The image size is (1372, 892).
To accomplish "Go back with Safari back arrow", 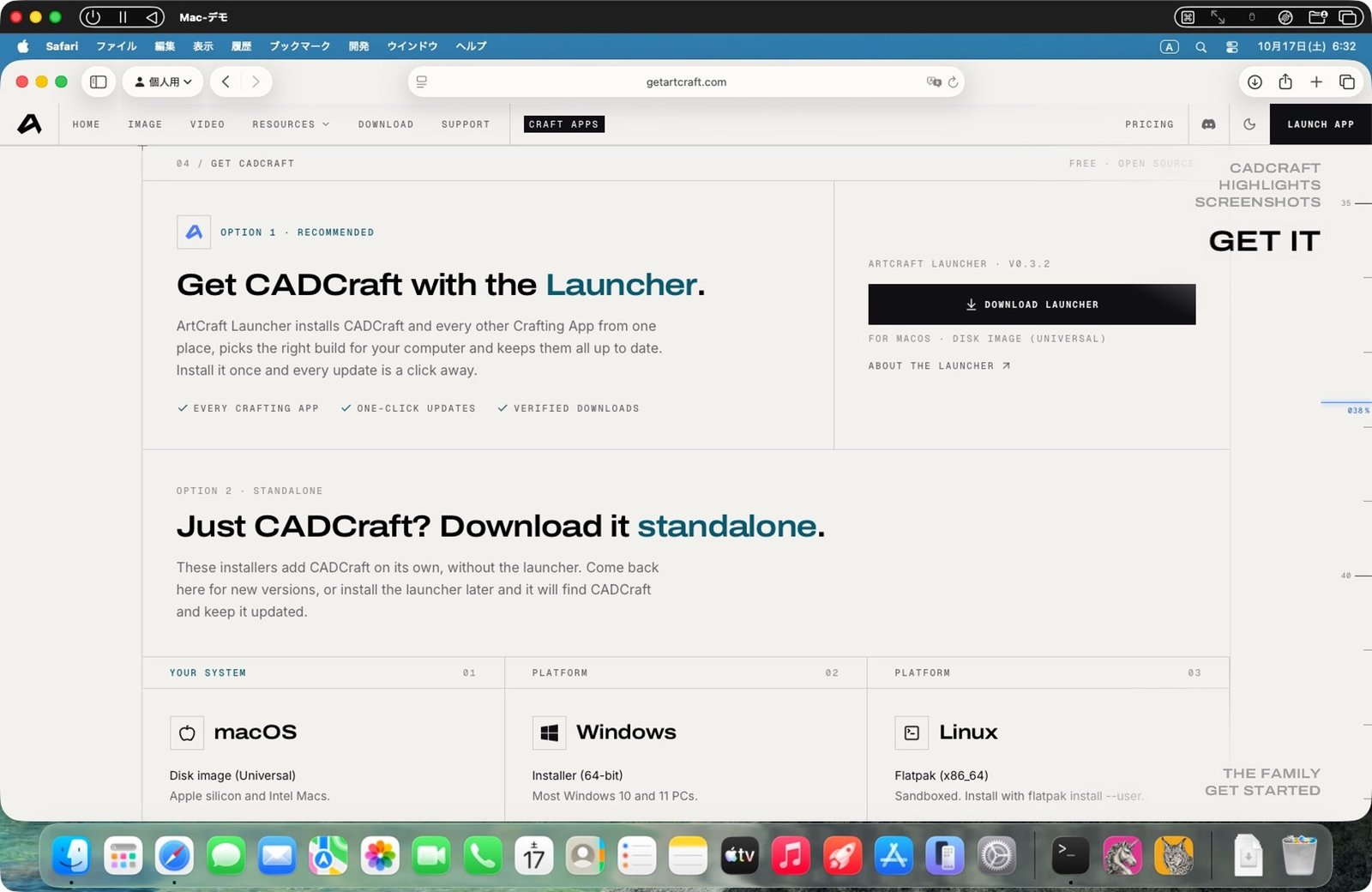I will tap(226, 82).
